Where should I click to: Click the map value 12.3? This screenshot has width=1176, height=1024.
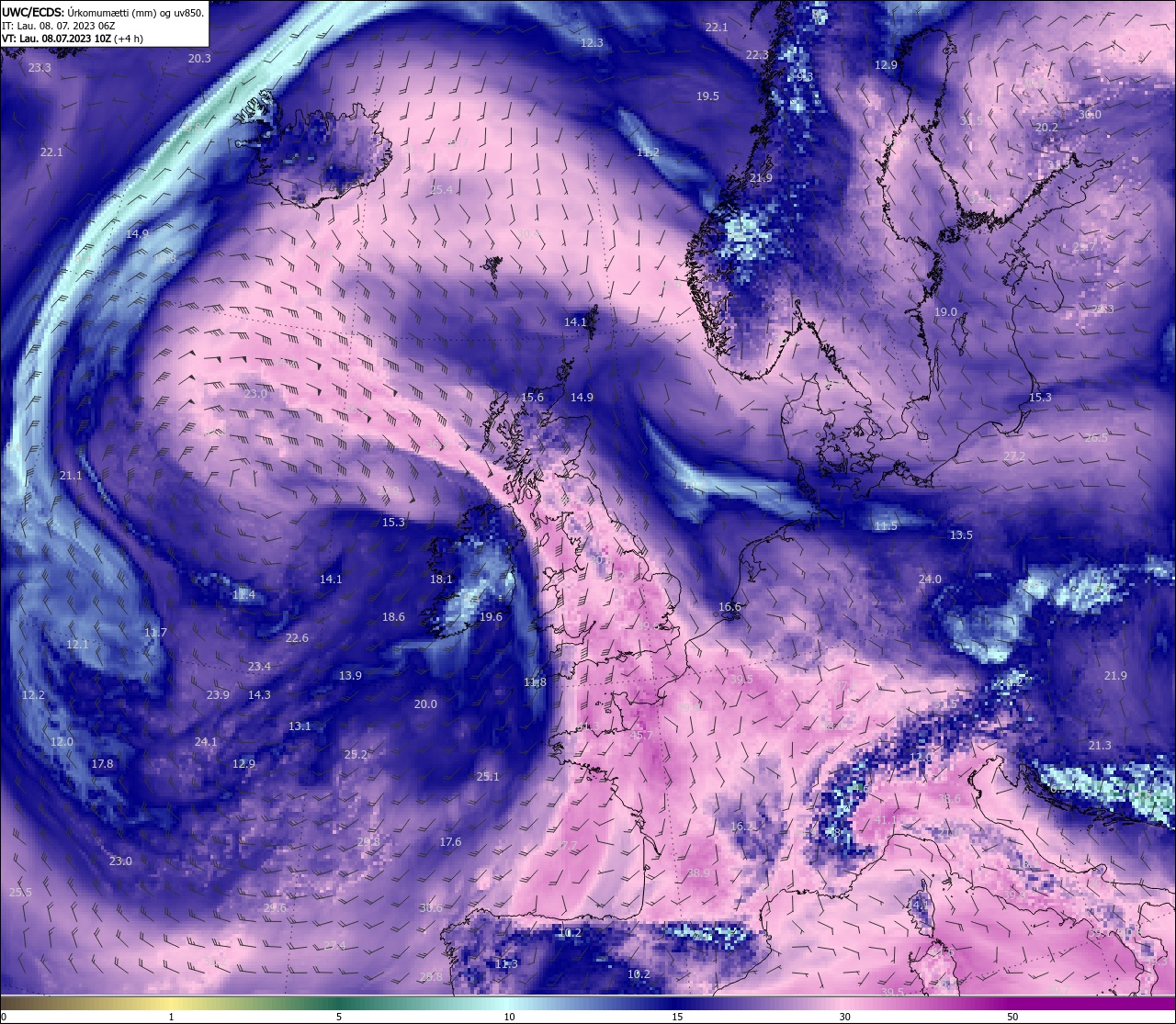pyautogui.click(x=593, y=43)
